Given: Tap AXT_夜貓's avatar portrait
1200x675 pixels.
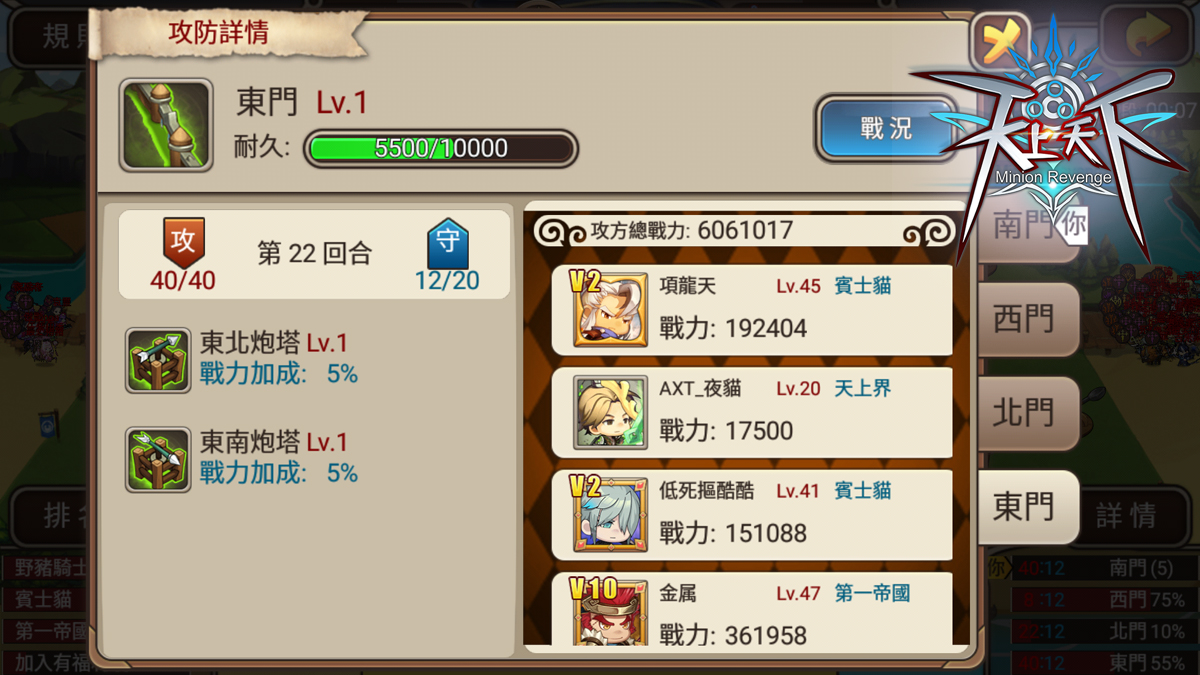Looking at the screenshot, I should (x=610, y=412).
